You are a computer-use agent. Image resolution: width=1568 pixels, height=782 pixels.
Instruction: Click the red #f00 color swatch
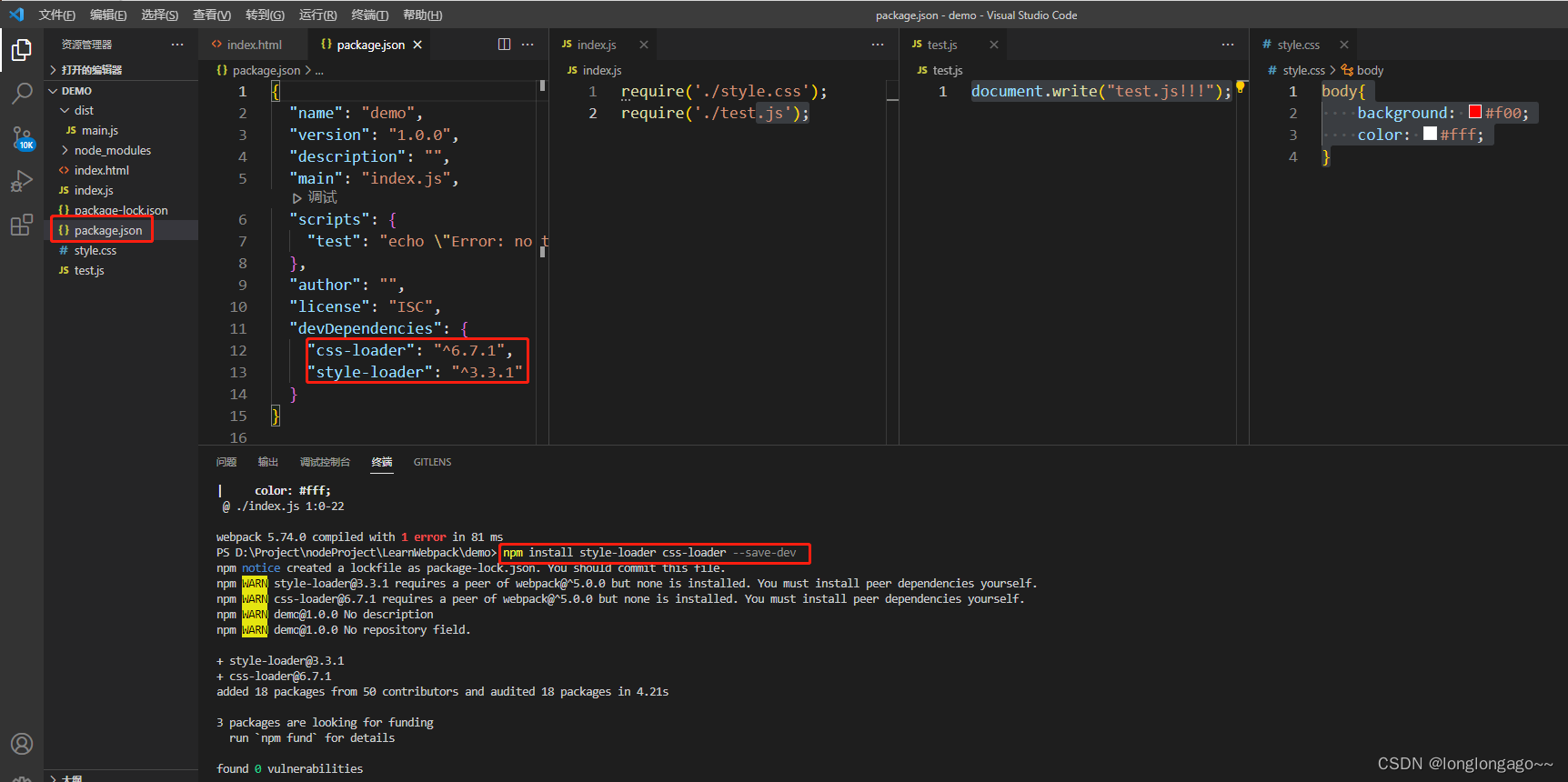[1475, 112]
